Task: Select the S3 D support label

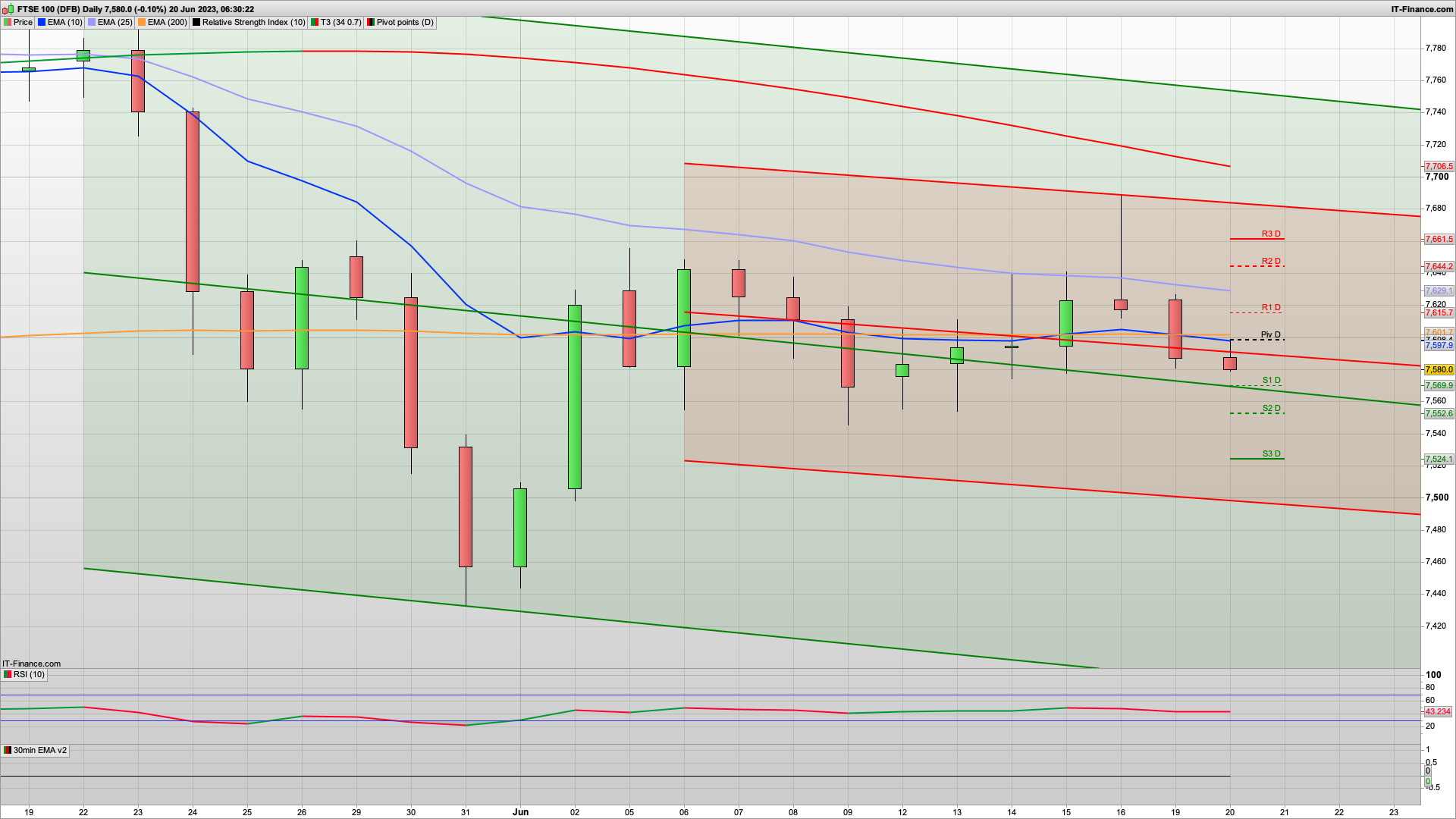Action: pyautogui.click(x=1271, y=453)
